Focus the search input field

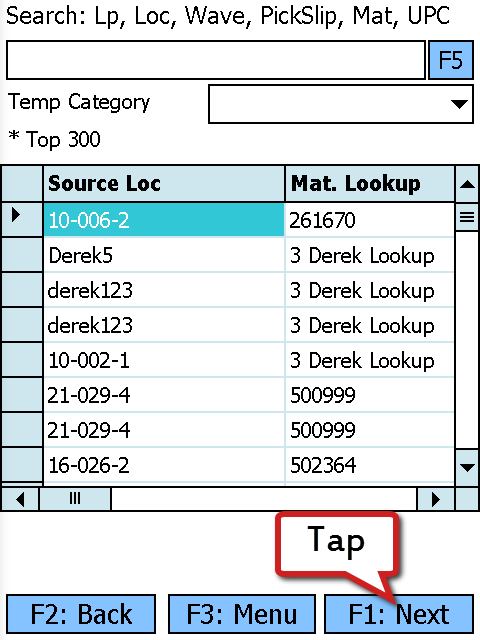(216, 60)
